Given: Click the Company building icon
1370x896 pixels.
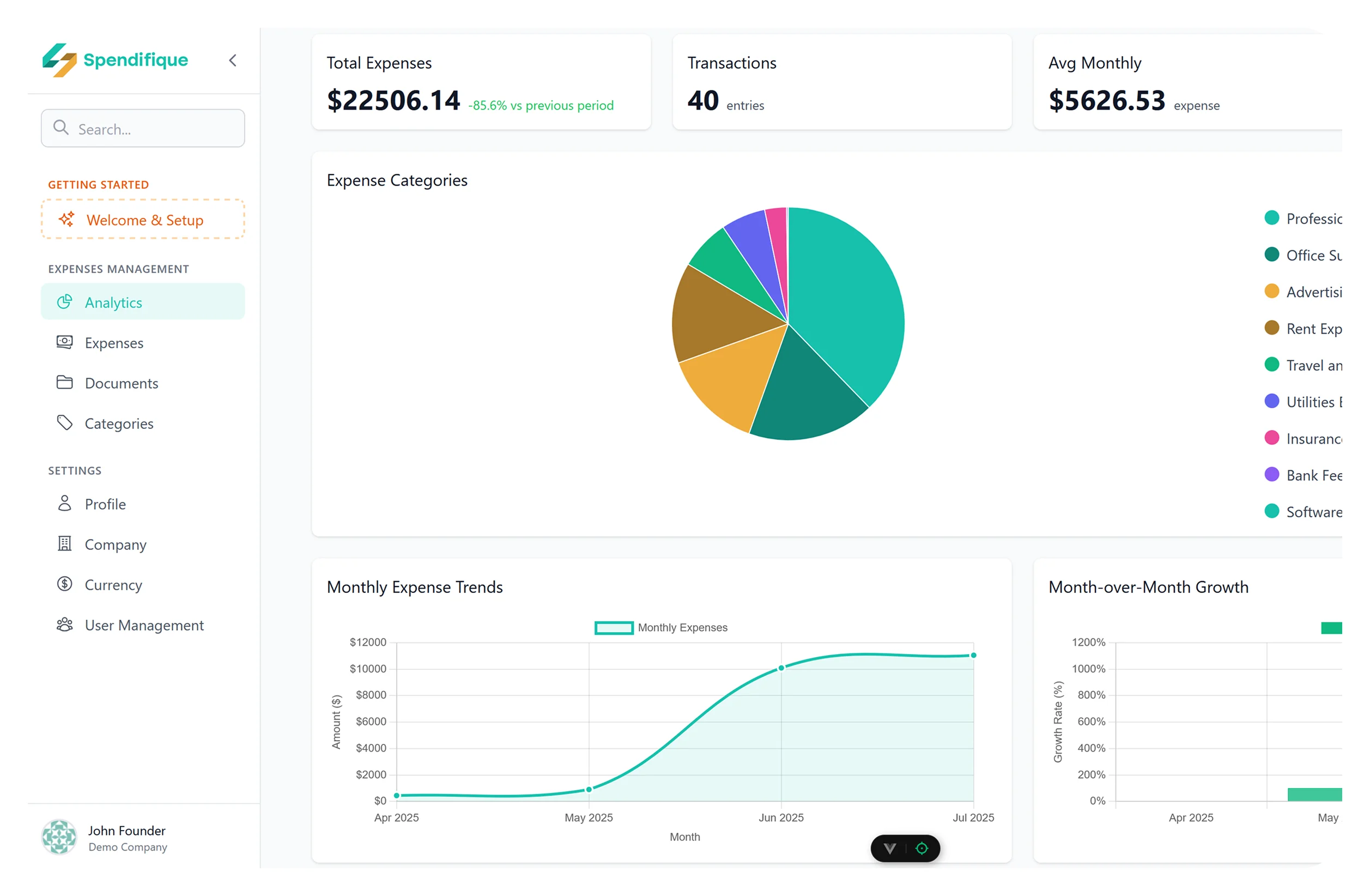Looking at the screenshot, I should click(65, 543).
